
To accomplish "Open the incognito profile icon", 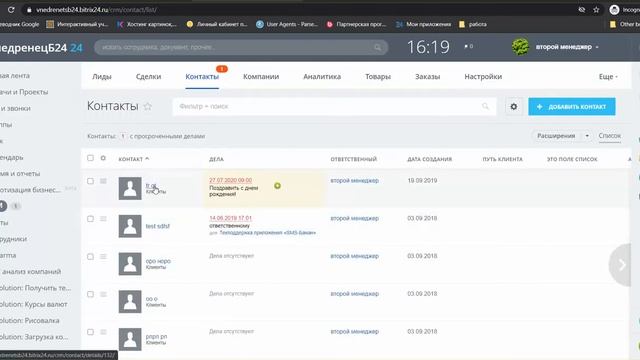I will point(614,10).
